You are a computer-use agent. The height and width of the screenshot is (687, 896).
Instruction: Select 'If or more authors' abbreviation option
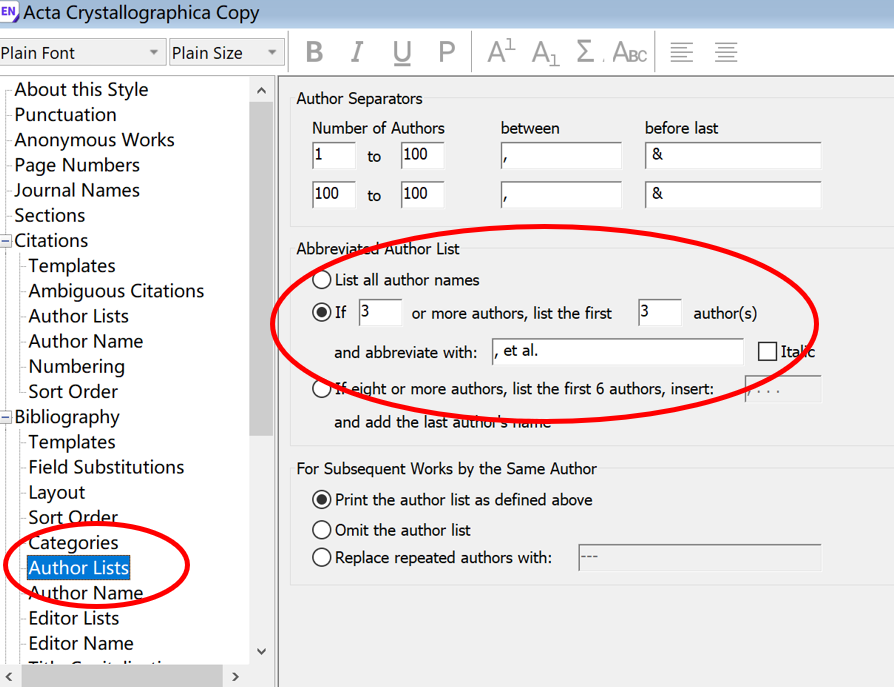(x=322, y=313)
